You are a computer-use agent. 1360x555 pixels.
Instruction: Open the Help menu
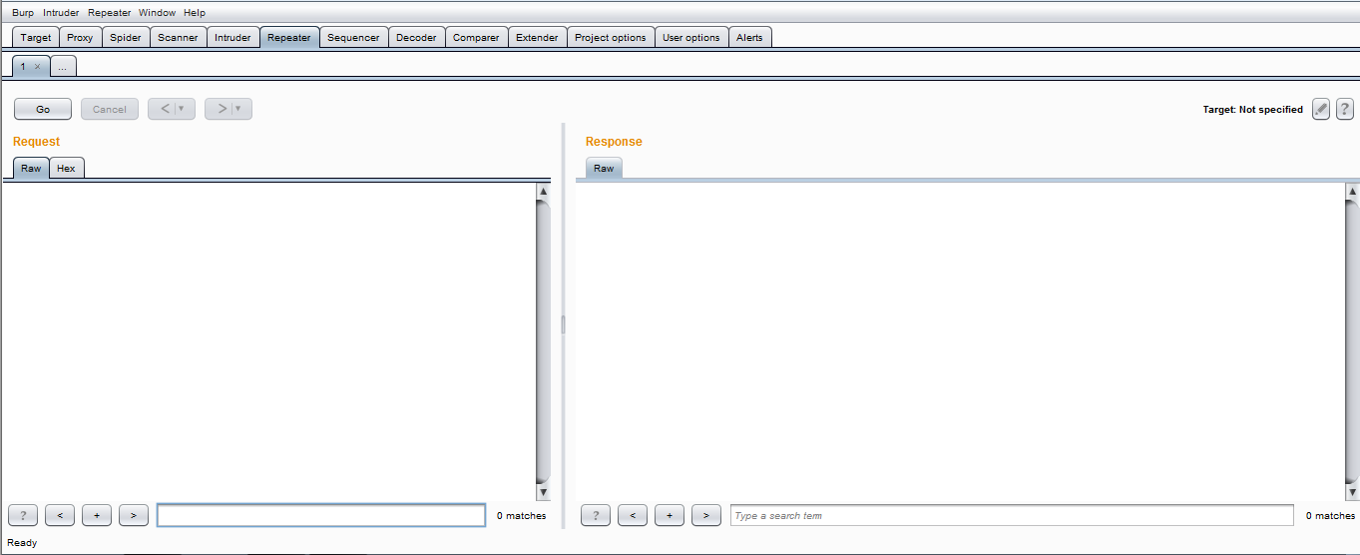point(195,13)
